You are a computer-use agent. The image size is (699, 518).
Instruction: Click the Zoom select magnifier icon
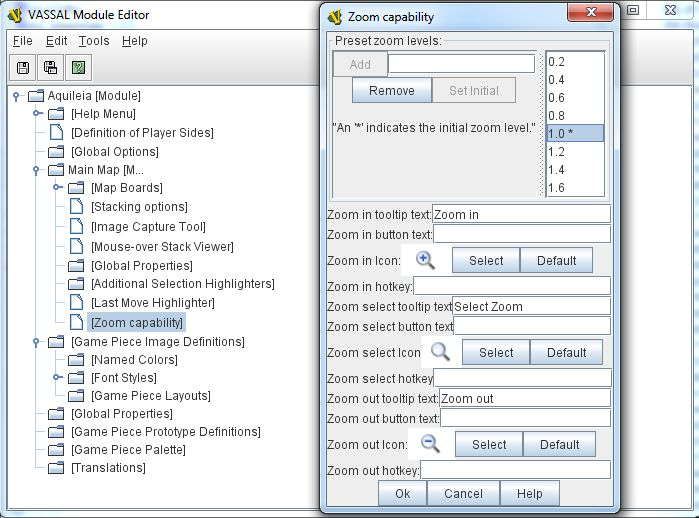click(440, 352)
